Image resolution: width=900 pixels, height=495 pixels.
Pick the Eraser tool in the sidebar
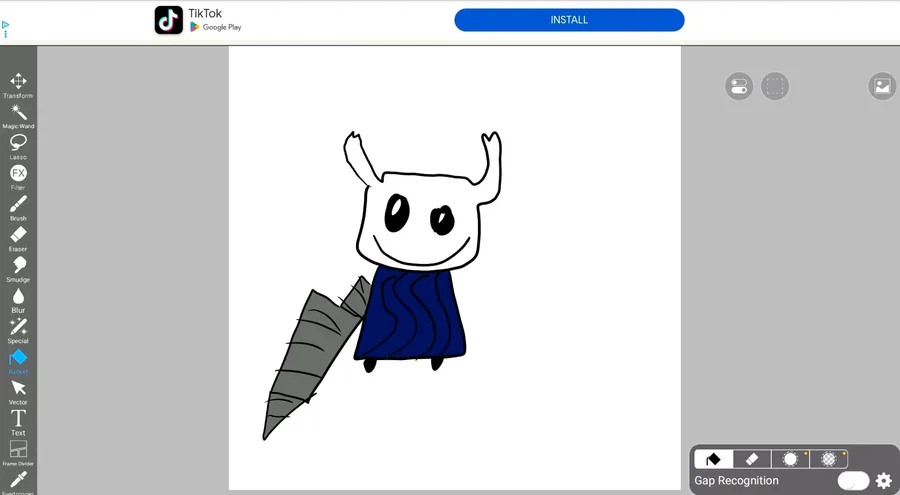18,239
